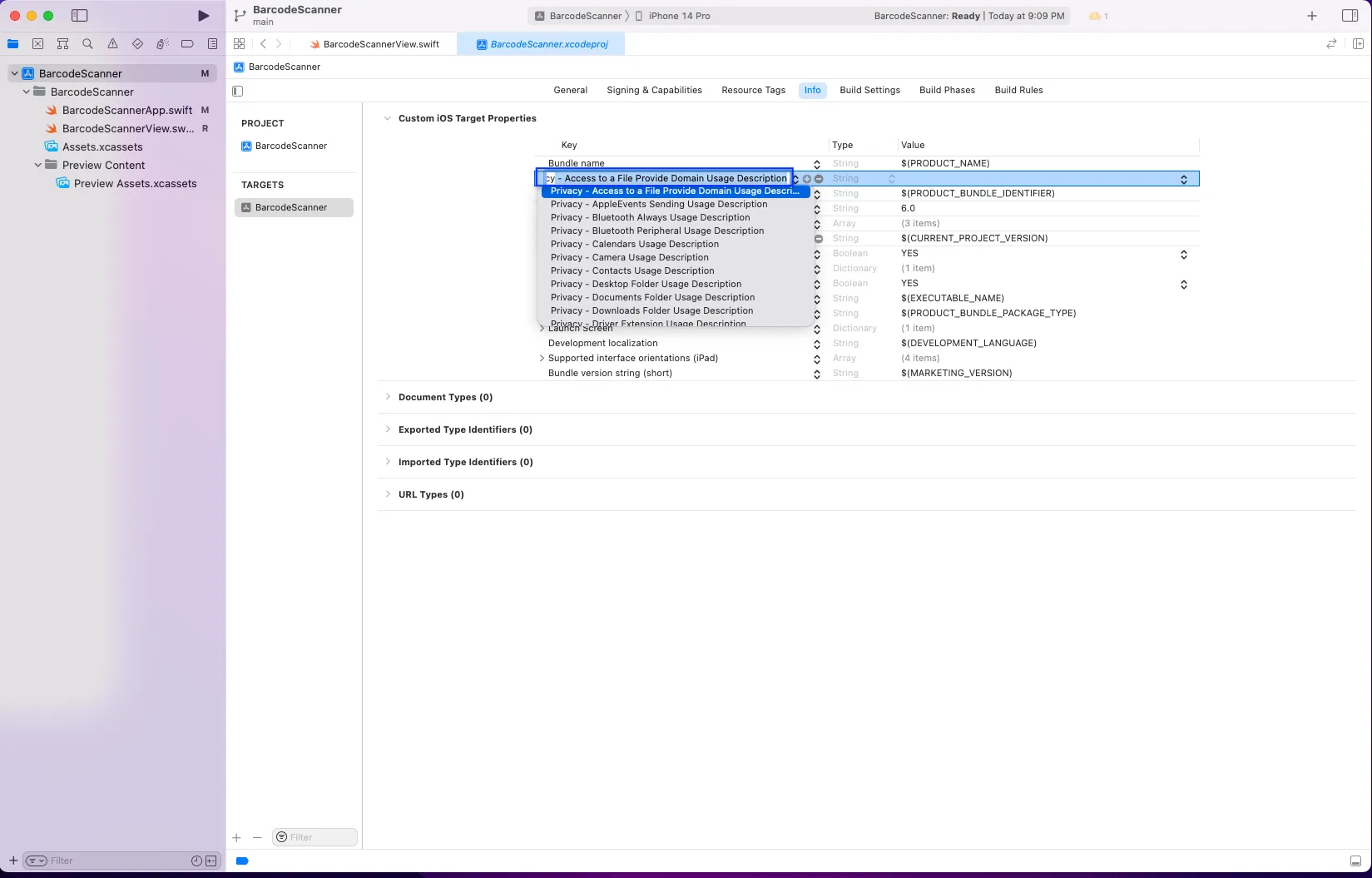Open the Project navigator folder icon
The image size is (1372, 878).
pyautogui.click(x=13, y=44)
